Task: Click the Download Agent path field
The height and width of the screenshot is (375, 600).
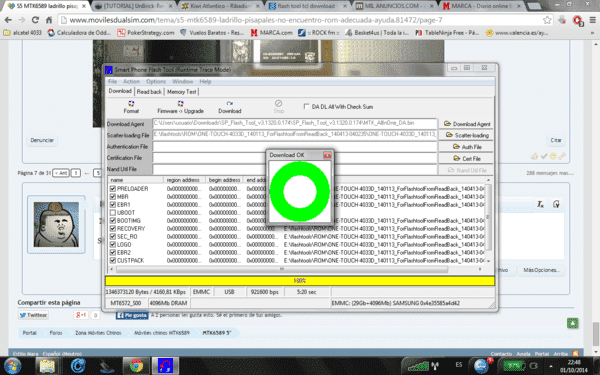Action: (295, 123)
